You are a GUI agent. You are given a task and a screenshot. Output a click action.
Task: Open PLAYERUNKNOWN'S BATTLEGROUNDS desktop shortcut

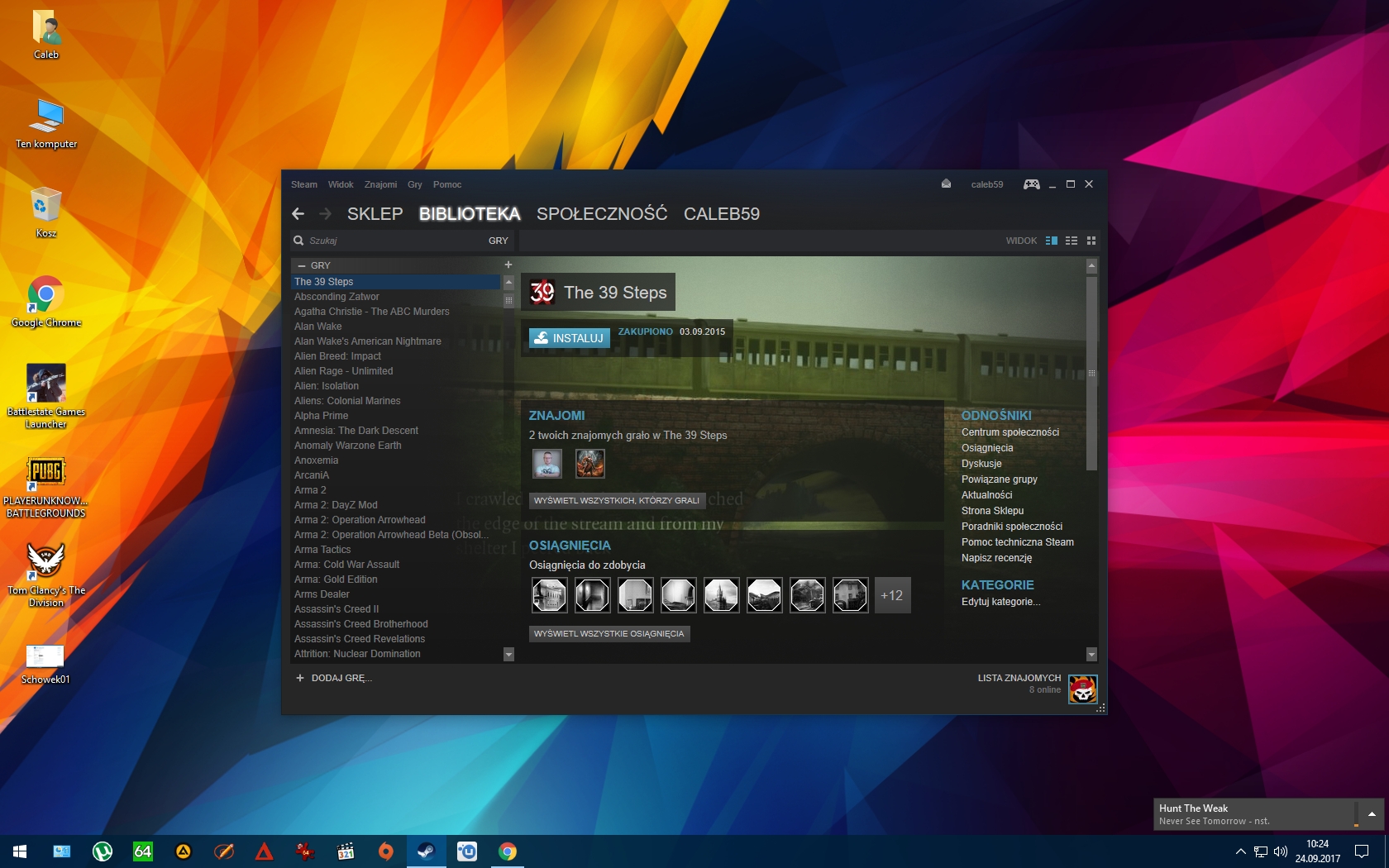coord(46,488)
